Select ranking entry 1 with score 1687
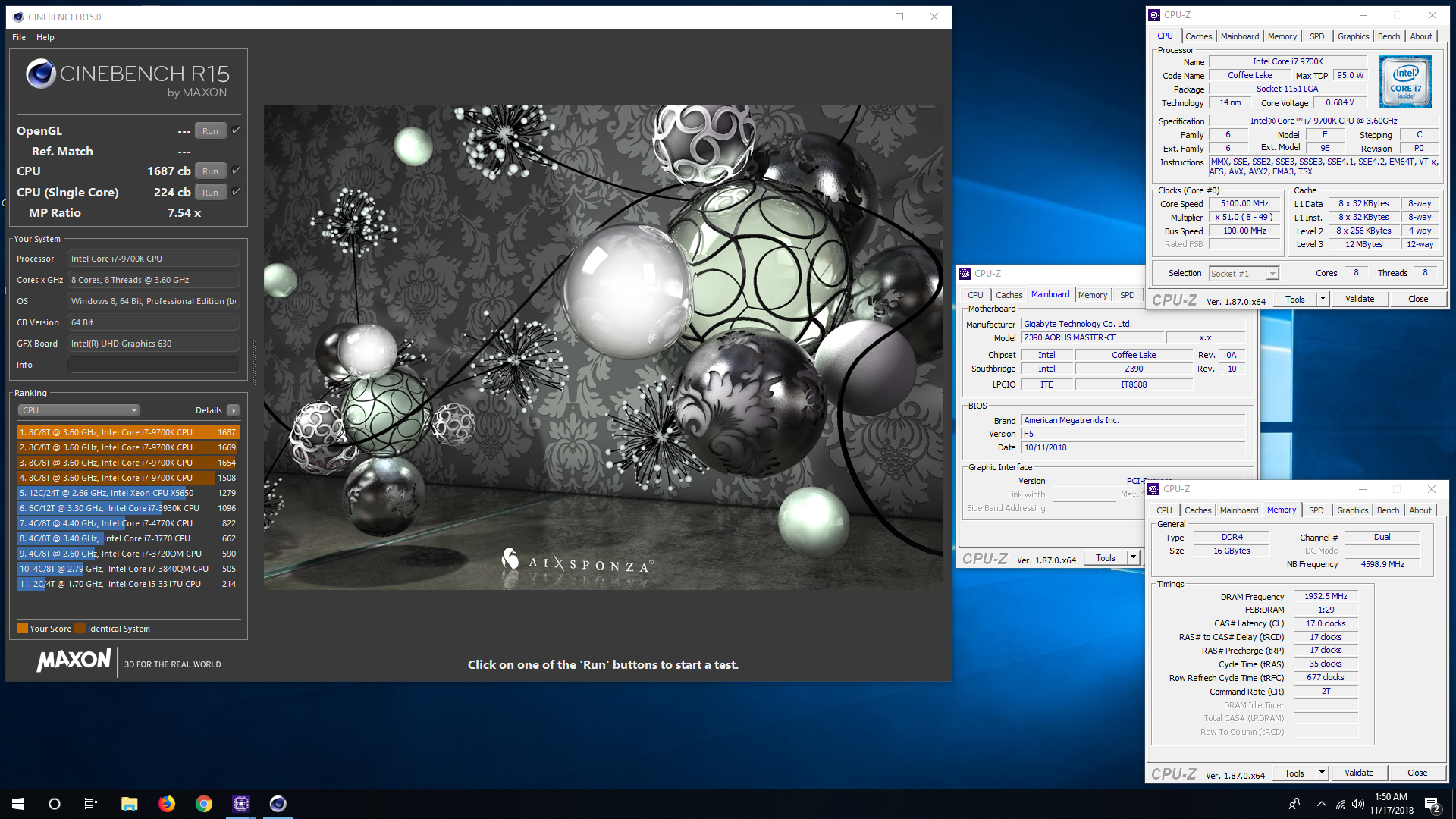This screenshot has width=1456, height=819. tap(128, 432)
